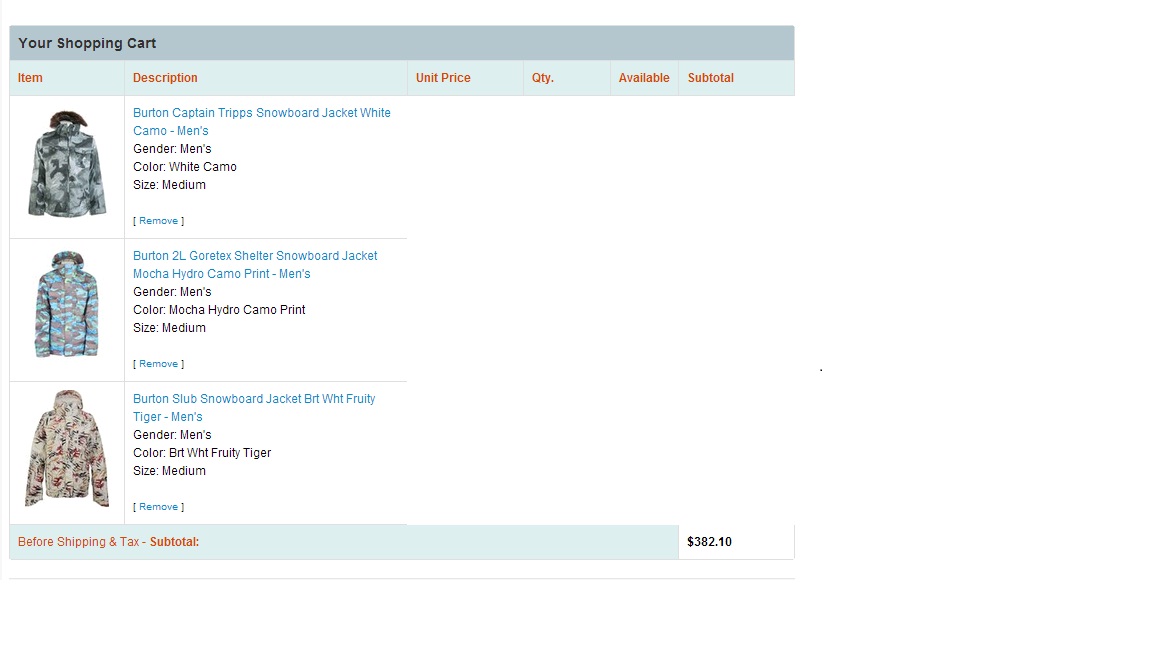Click the Unit Price column header
The image size is (1152, 648).
click(x=443, y=78)
